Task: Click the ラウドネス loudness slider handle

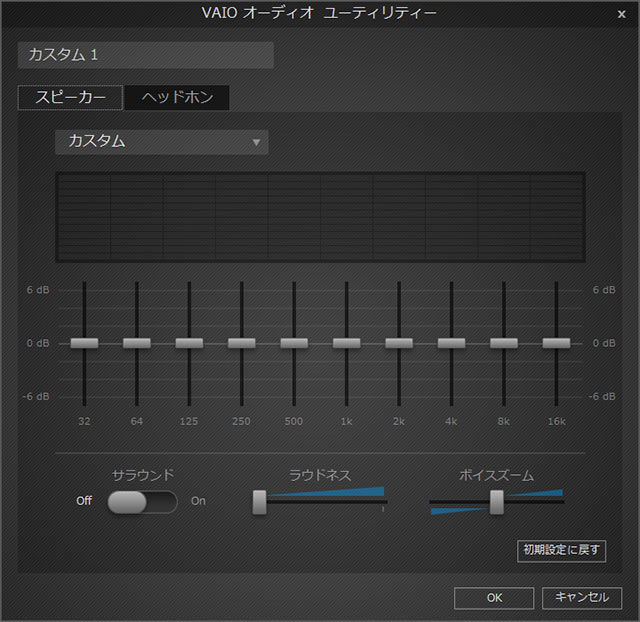Action: (x=260, y=502)
